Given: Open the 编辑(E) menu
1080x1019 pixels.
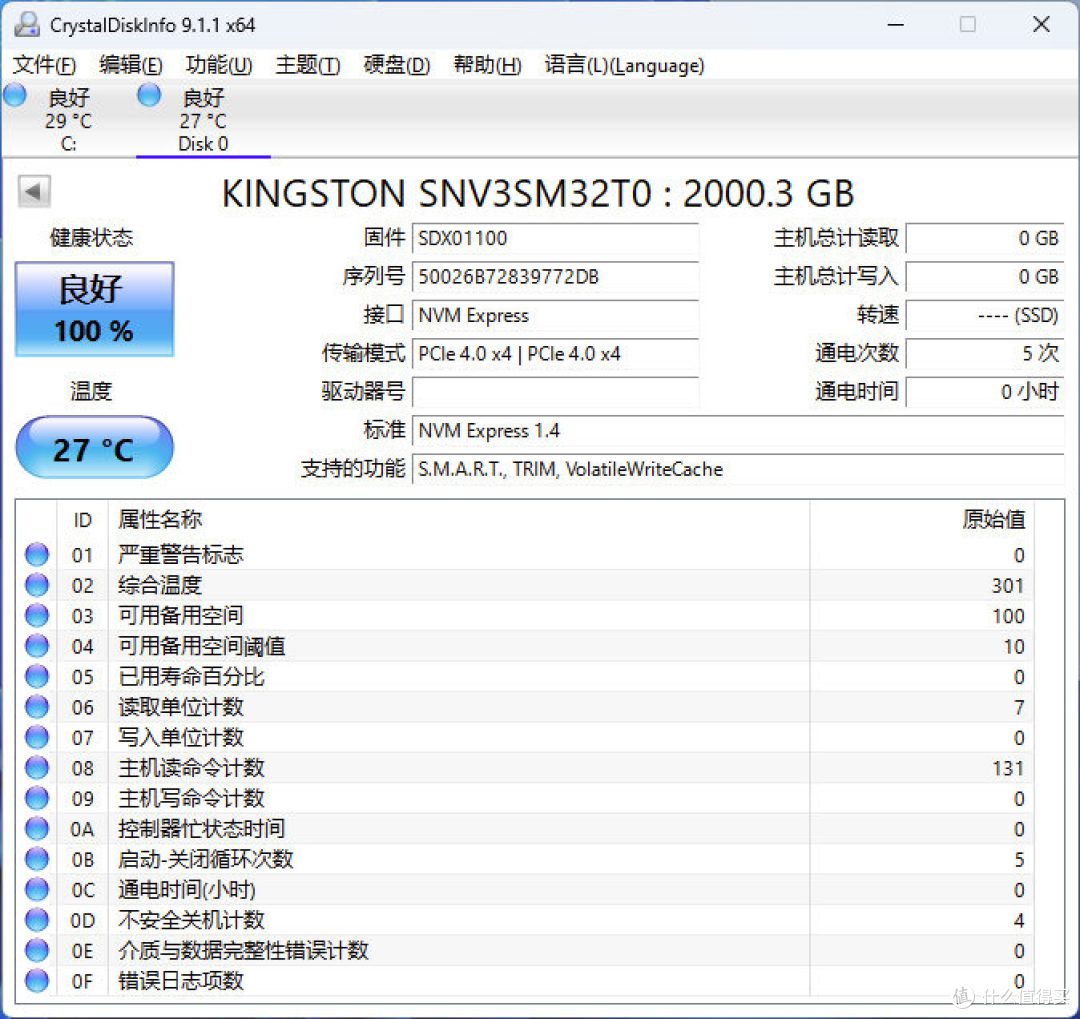Looking at the screenshot, I should (131, 65).
